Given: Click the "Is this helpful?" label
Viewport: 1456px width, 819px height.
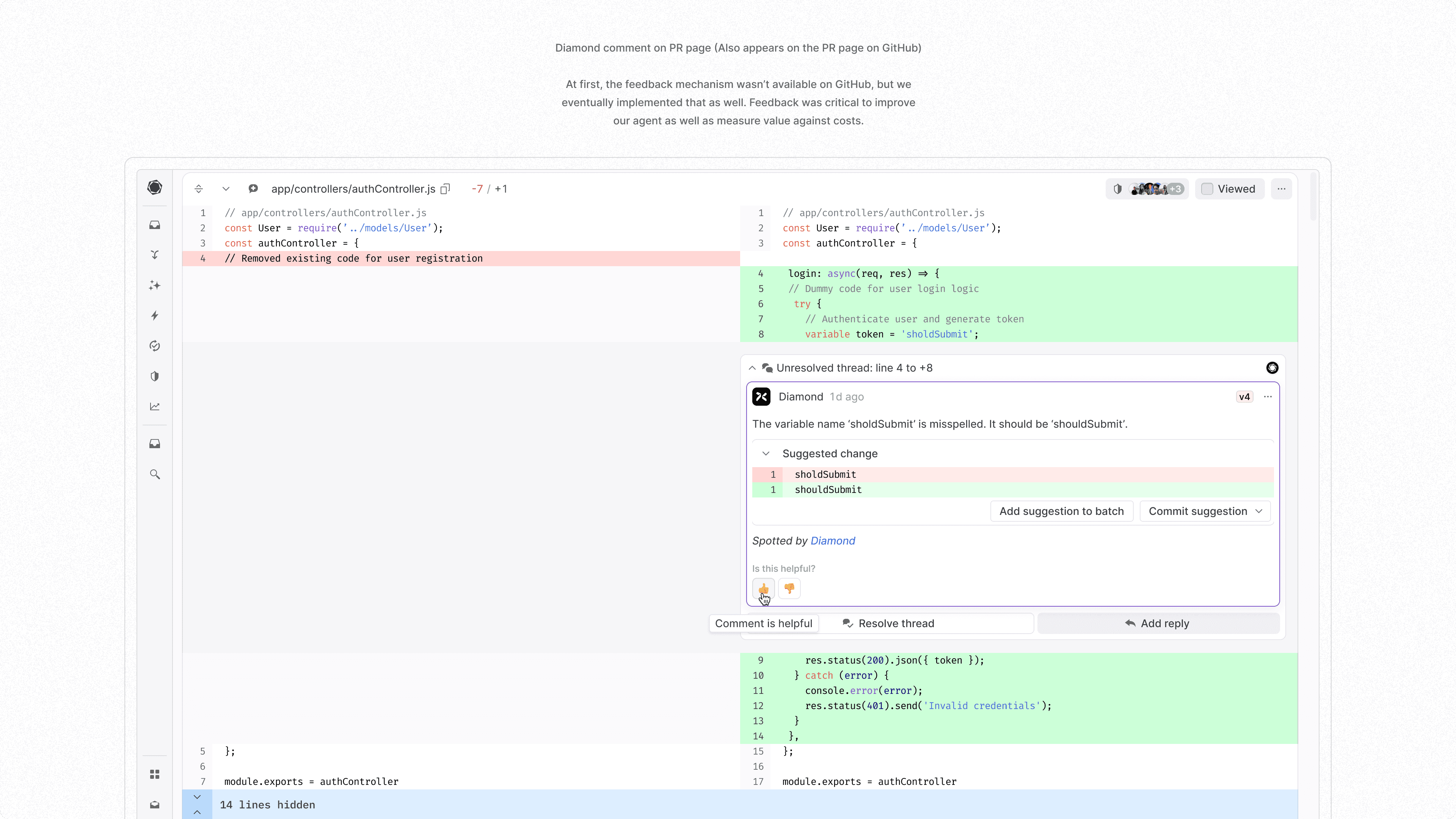Looking at the screenshot, I should (x=783, y=569).
